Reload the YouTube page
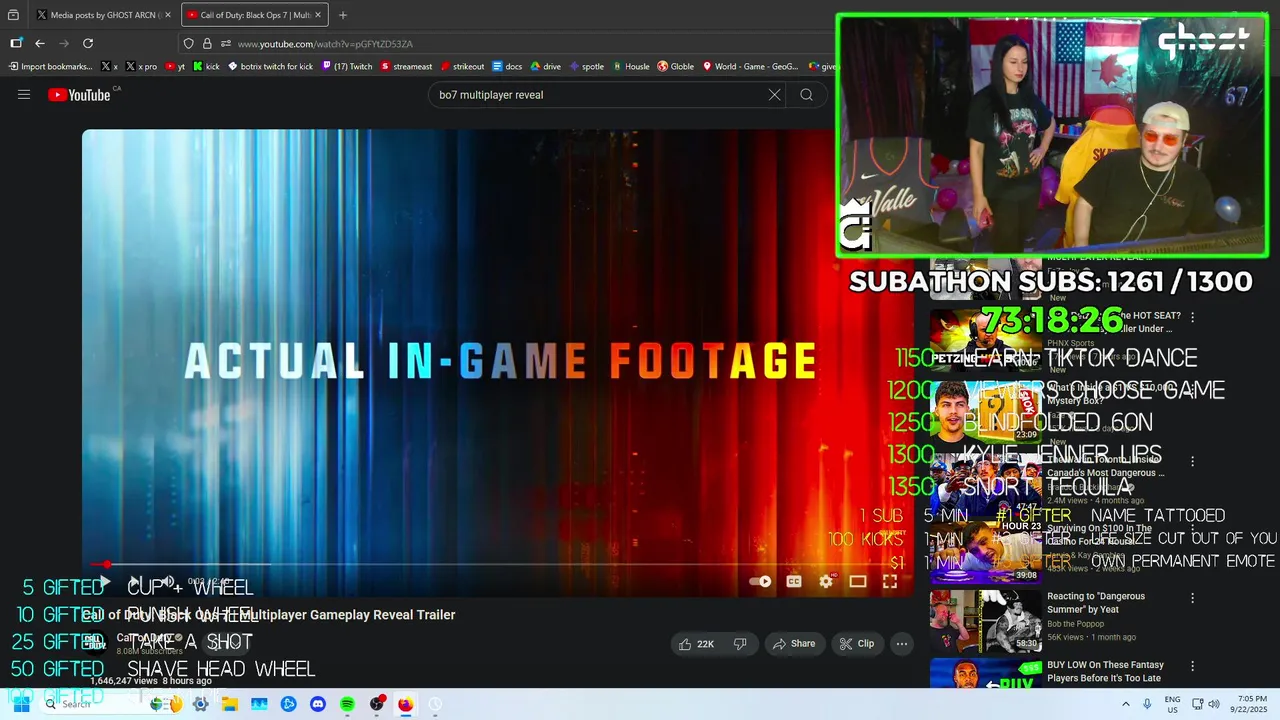1280x720 pixels. pos(88,43)
